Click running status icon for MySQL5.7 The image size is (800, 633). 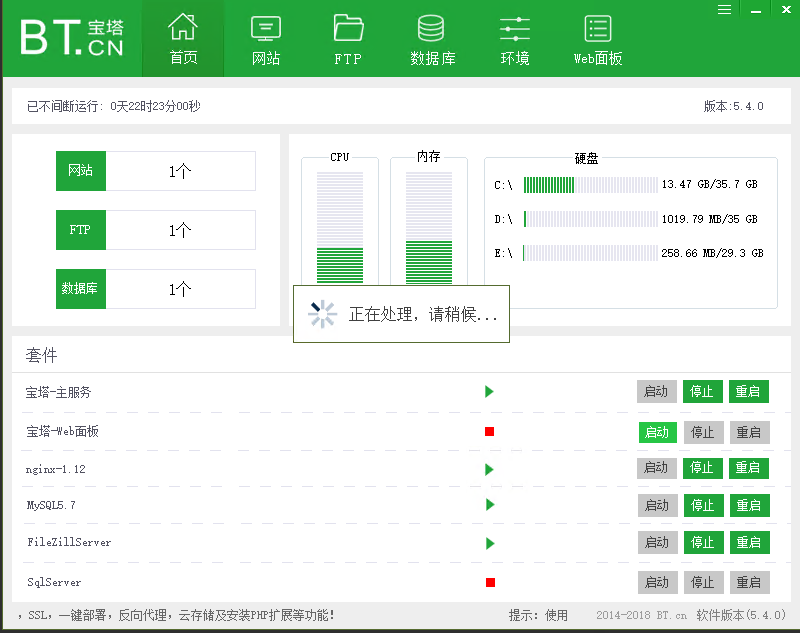point(490,505)
